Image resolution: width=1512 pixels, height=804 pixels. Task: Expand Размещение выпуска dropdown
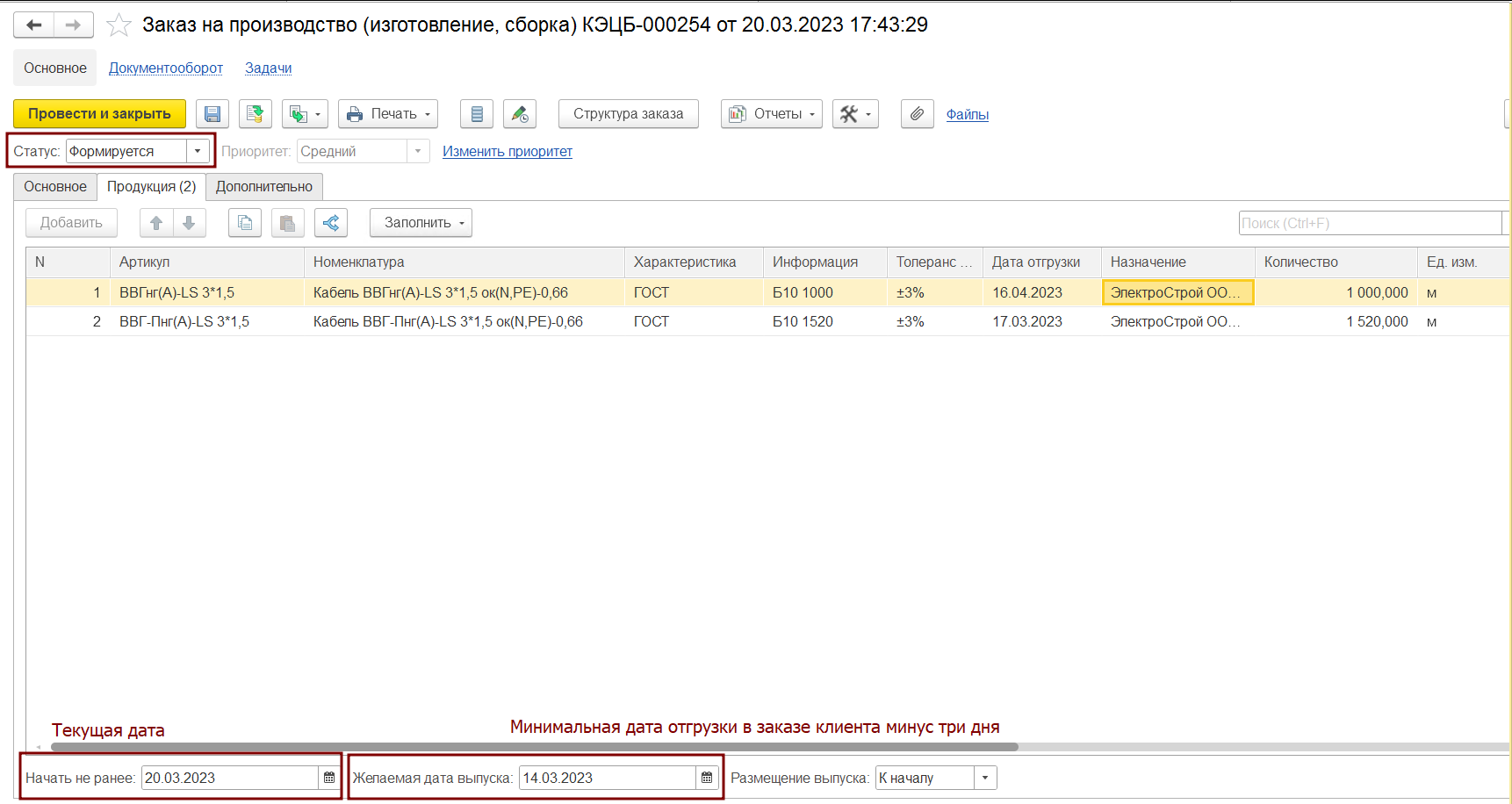coord(985,778)
